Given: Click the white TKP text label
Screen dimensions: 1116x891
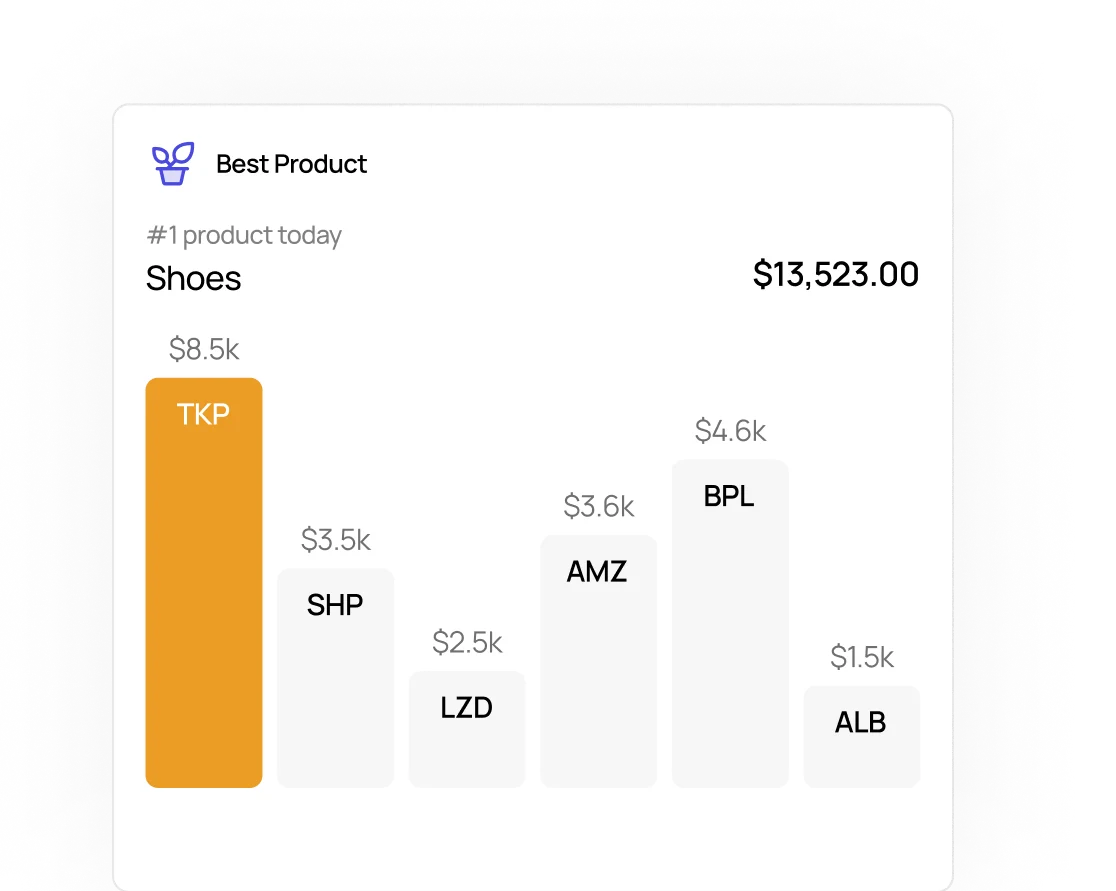Looking at the screenshot, I should (204, 414).
